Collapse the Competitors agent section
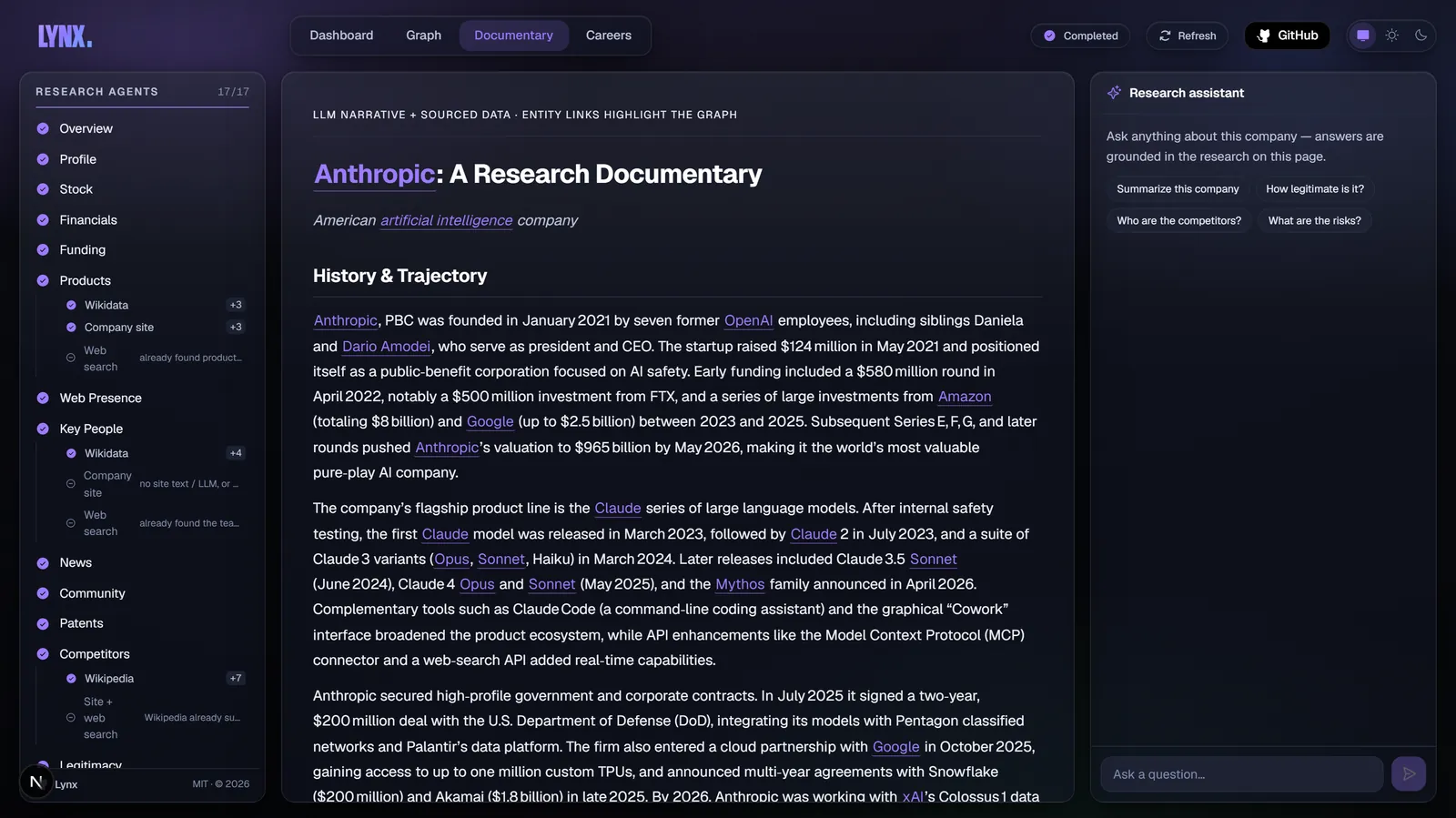 pyautogui.click(x=142, y=653)
